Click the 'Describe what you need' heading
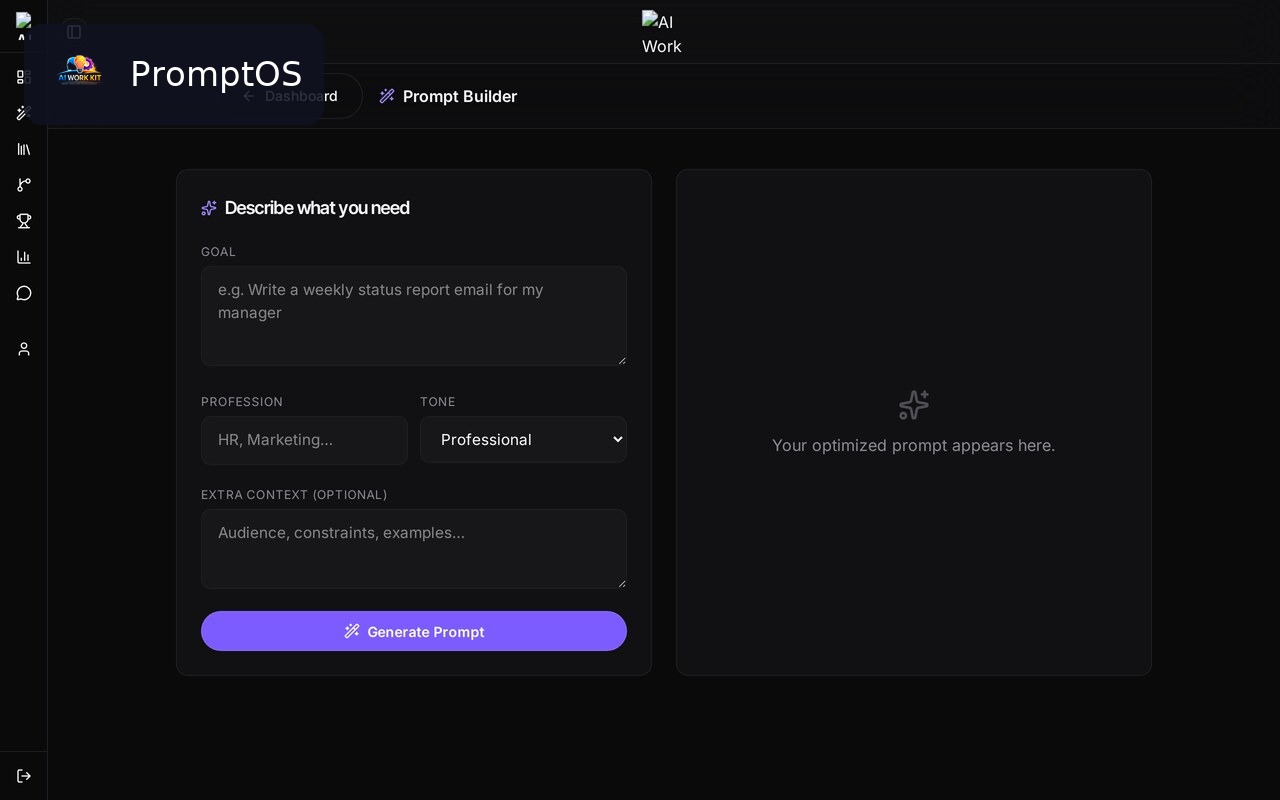 click(317, 208)
